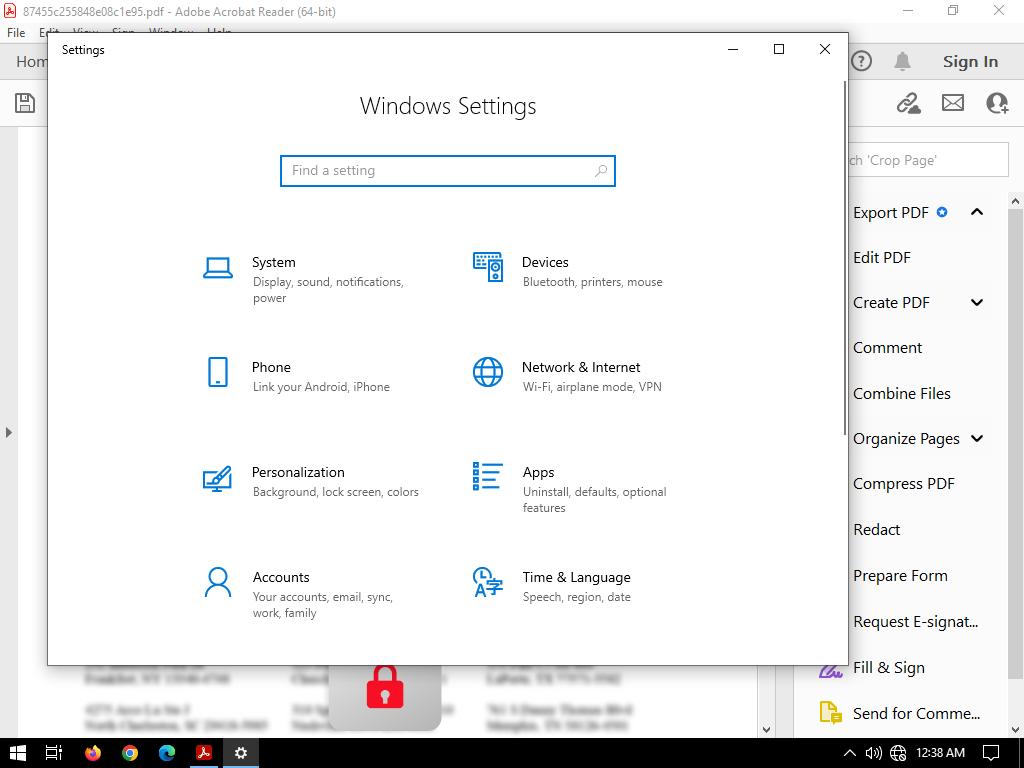Open the File menu
Viewport: 1024px width, 768px height.
pyautogui.click(x=16, y=33)
